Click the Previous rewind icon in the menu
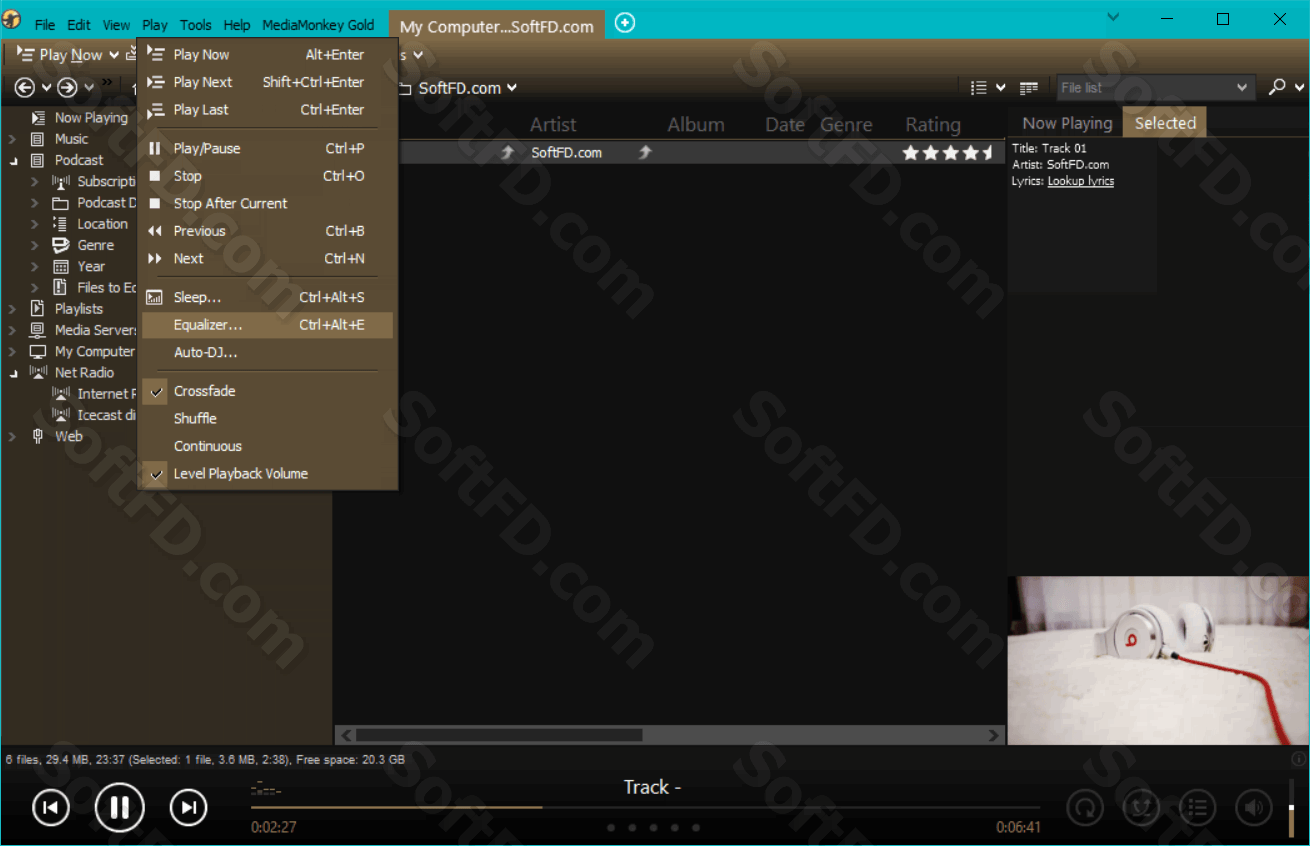Screen dimensions: 1310x846 click(155, 231)
